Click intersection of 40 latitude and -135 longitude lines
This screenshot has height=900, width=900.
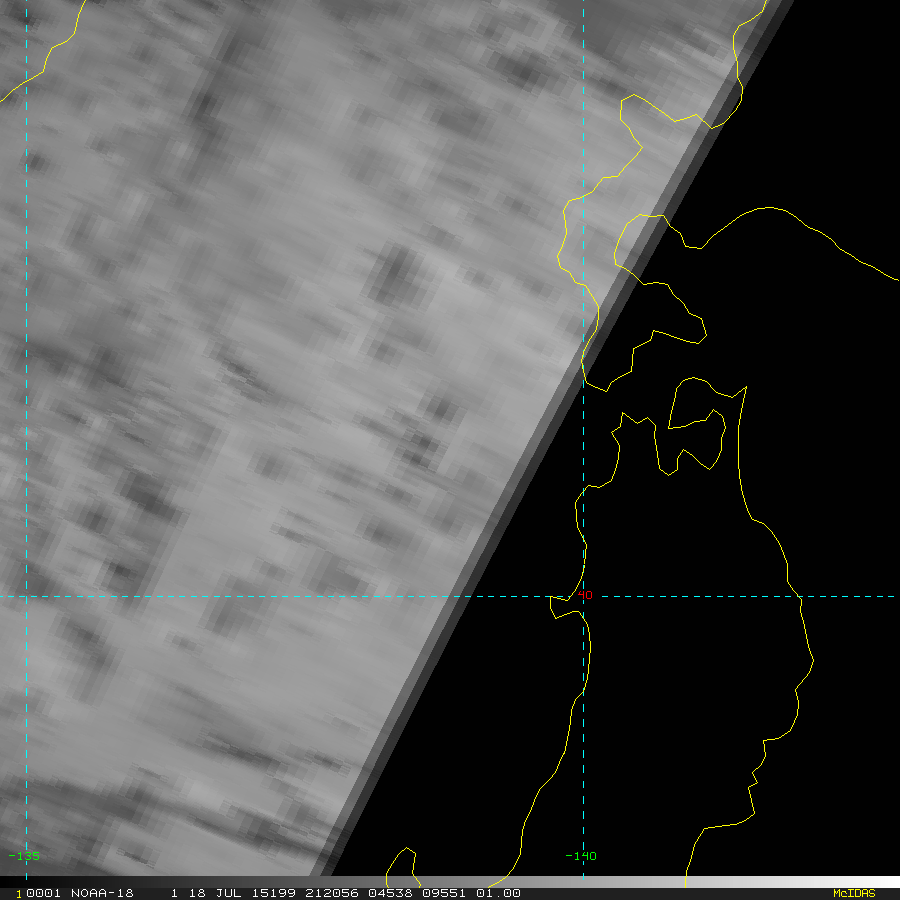[26, 597]
